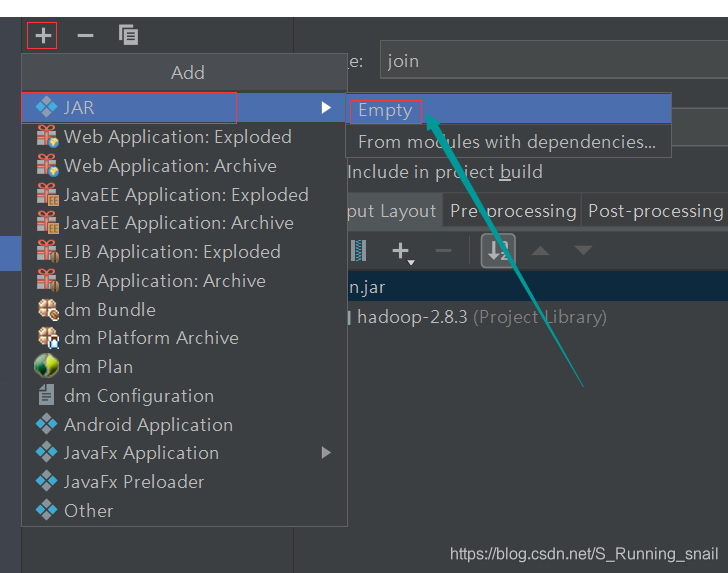This screenshot has height=573, width=728.
Task: Click the minus Remove artifact icon
Action: point(85,35)
